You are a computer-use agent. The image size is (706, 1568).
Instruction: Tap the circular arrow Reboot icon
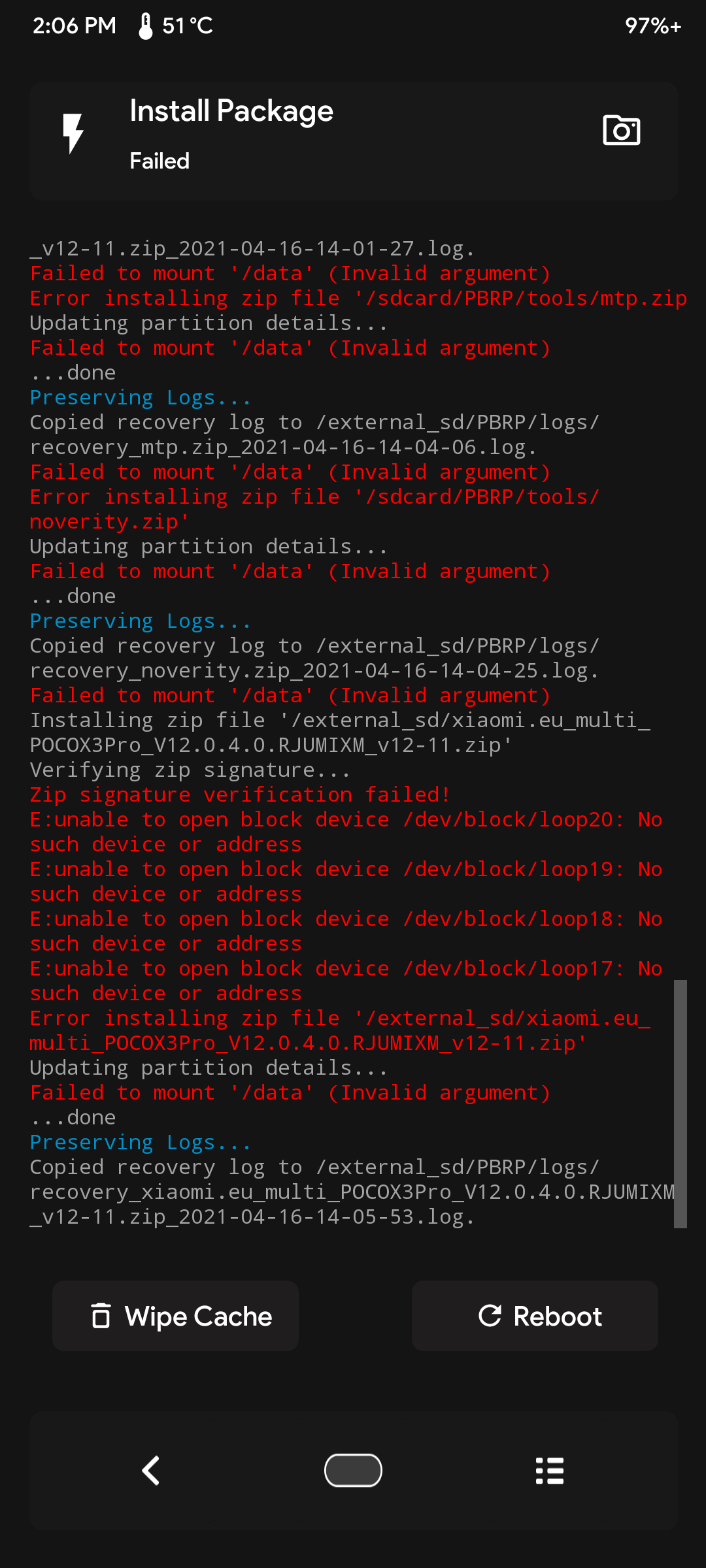tap(490, 1316)
